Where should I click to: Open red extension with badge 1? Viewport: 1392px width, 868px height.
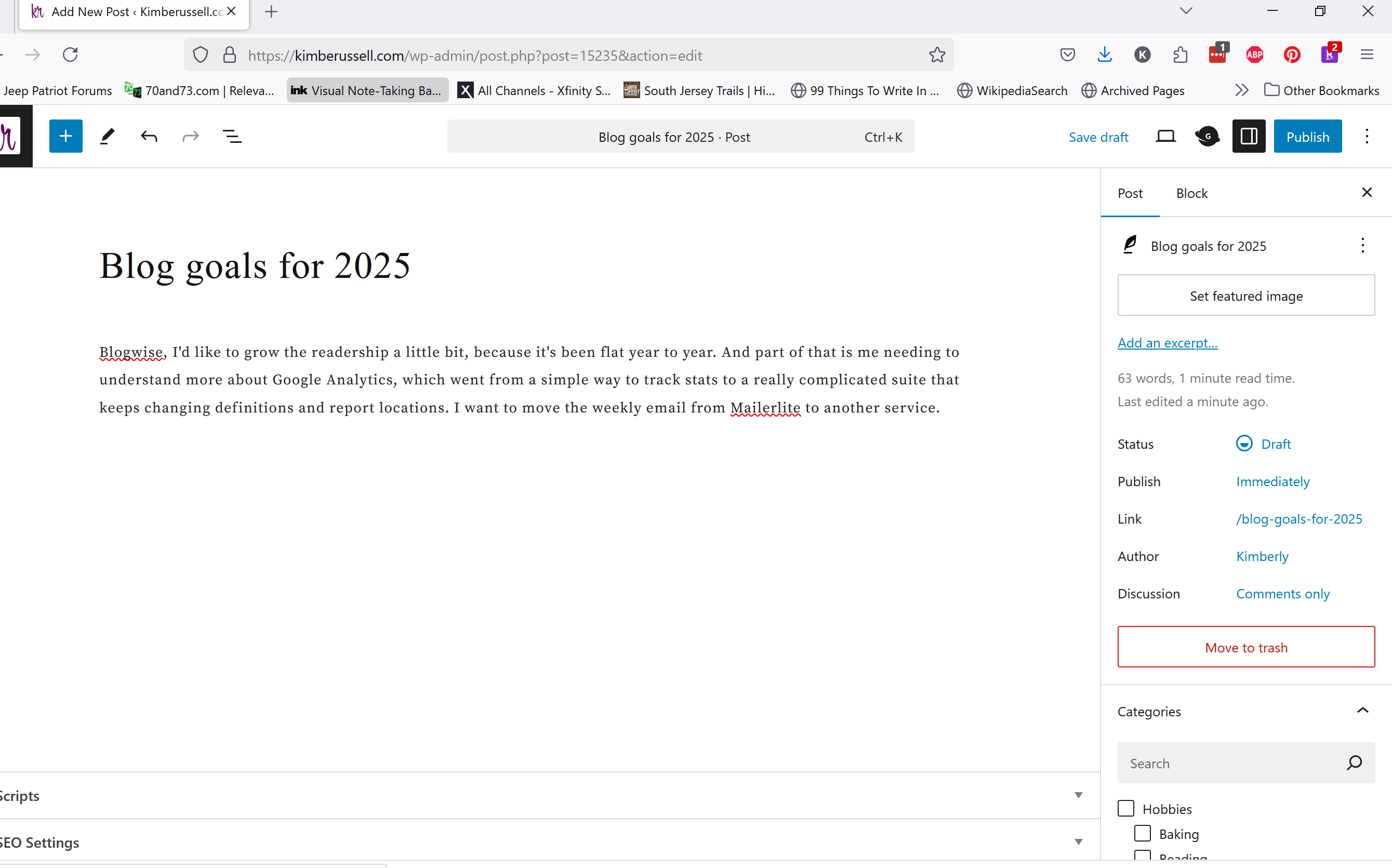[1218, 54]
